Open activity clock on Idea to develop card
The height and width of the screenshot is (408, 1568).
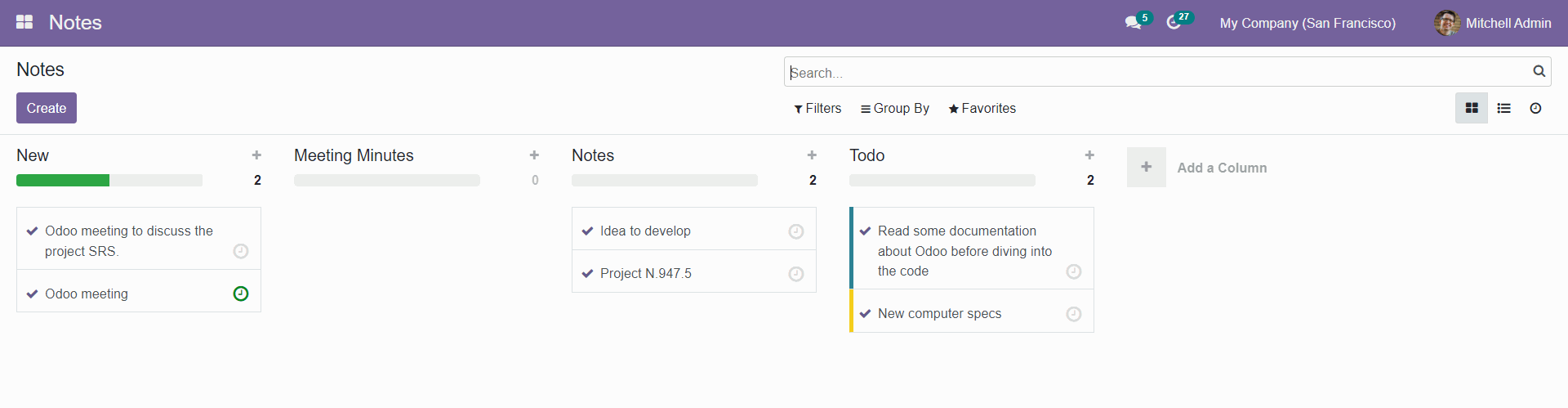click(796, 231)
